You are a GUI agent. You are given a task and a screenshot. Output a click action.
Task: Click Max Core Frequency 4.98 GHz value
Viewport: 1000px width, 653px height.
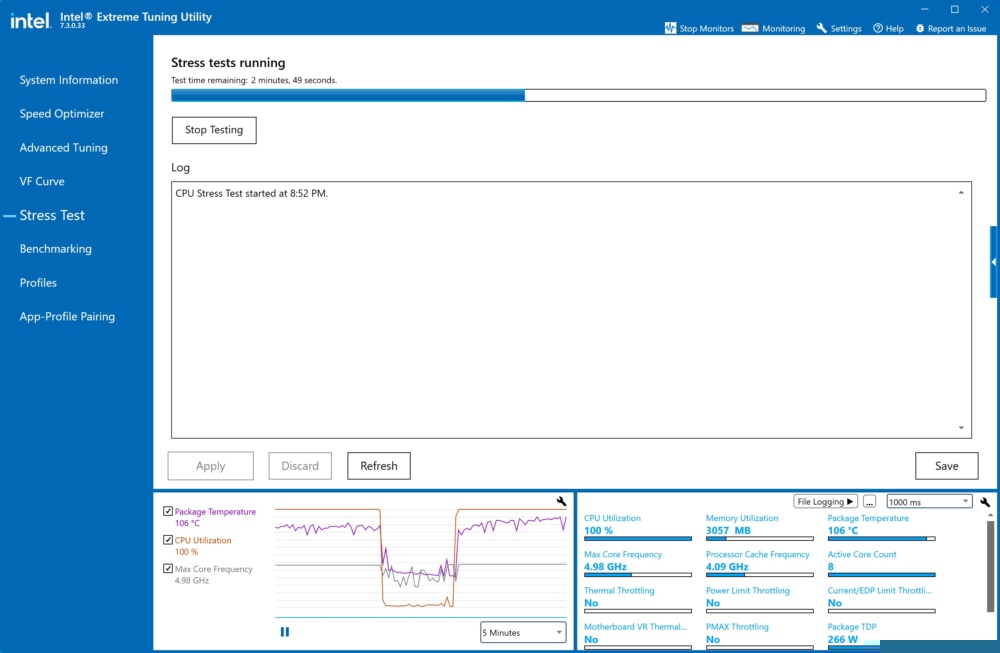click(605, 566)
